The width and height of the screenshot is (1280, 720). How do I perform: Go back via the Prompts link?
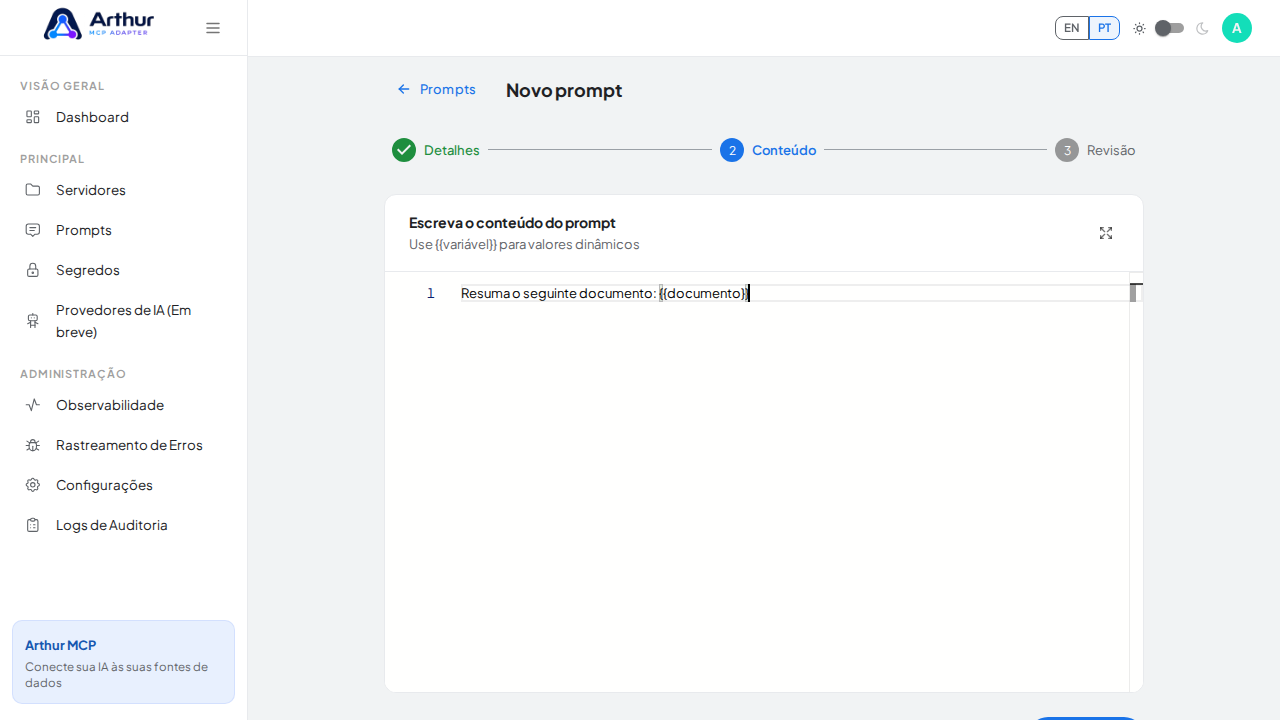437,89
